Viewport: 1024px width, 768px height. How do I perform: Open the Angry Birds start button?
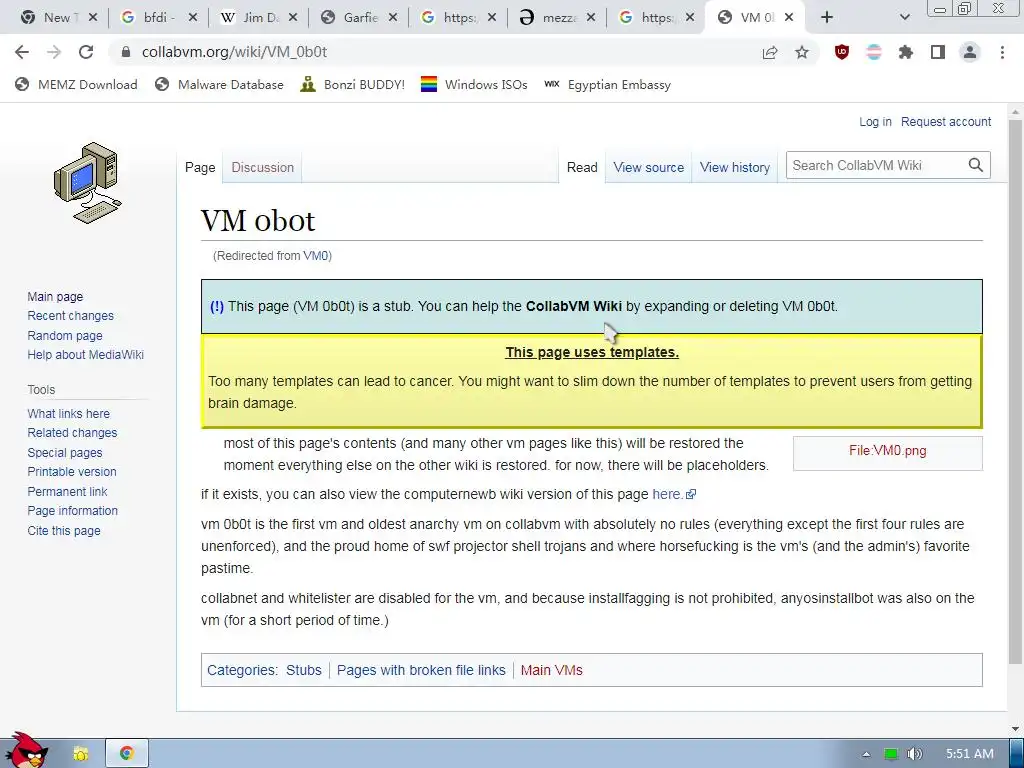[x=26, y=751]
